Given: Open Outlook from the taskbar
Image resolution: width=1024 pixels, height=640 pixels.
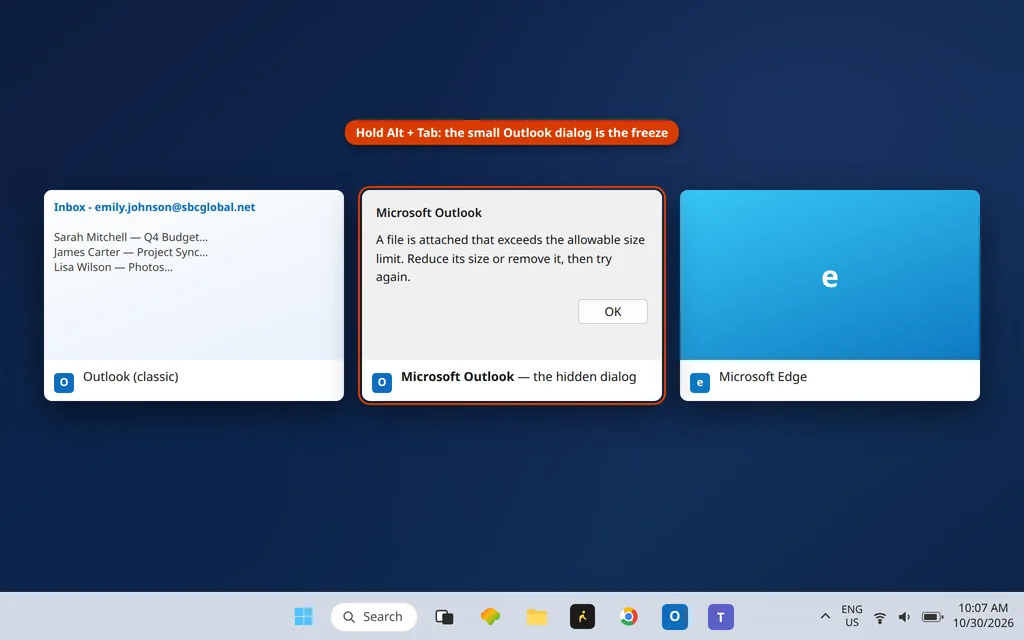Looking at the screenshot, I should tap(675, 616).
